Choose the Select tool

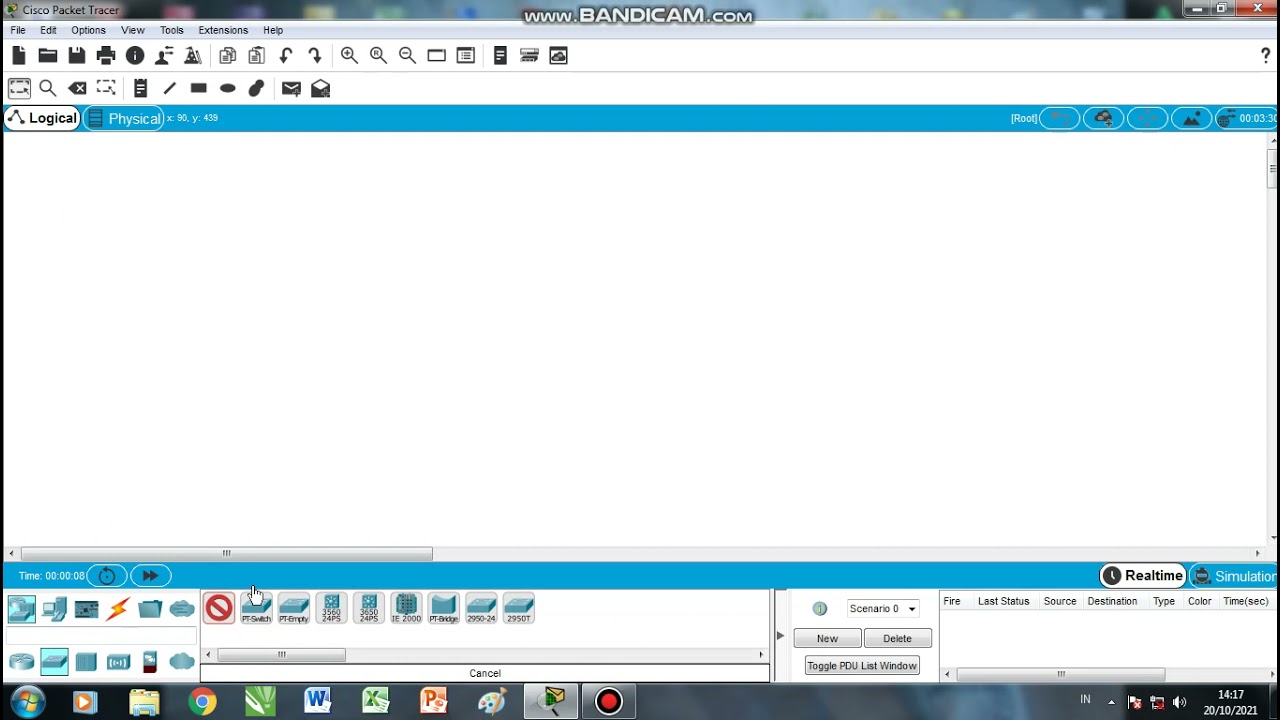coord(19,89)
